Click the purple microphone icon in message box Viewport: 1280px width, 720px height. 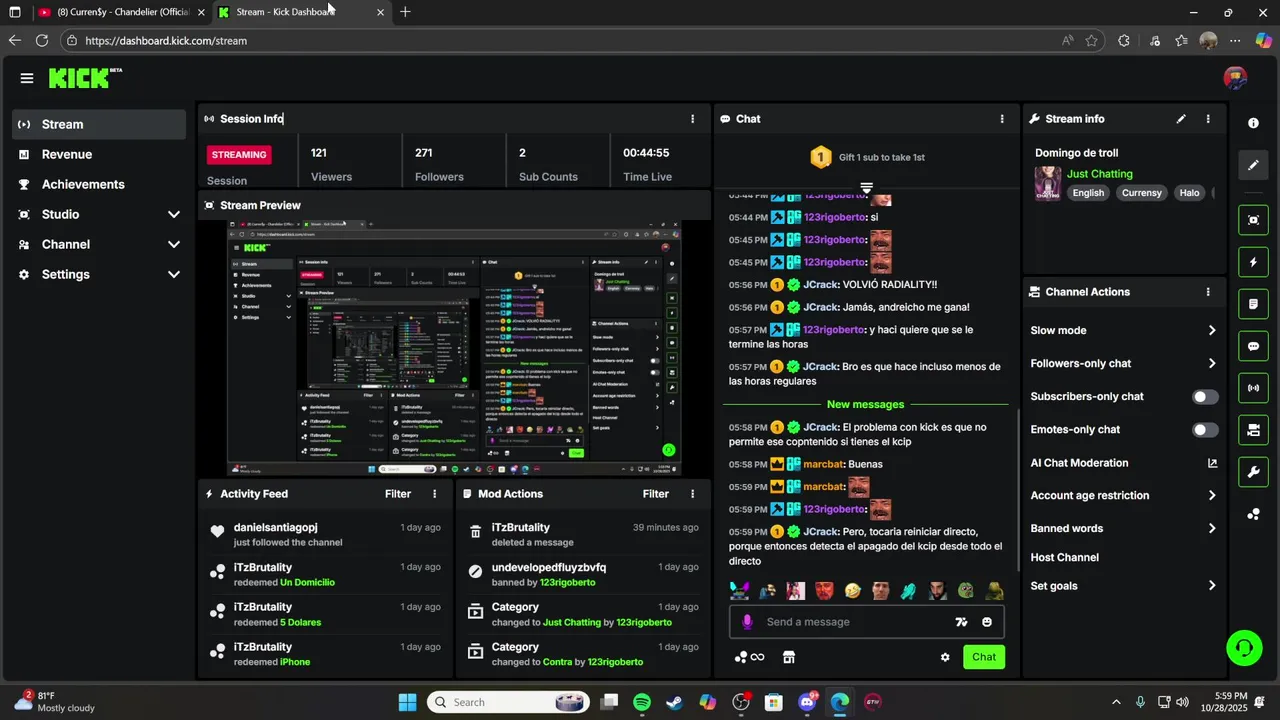(x=747, y=622)
